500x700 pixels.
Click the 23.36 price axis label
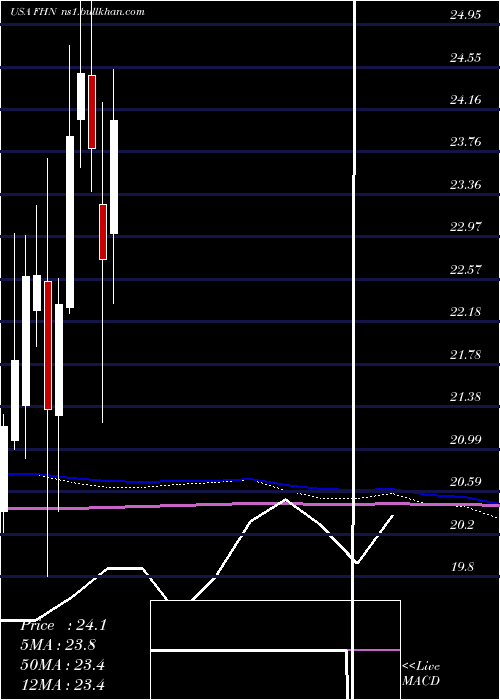466,184
